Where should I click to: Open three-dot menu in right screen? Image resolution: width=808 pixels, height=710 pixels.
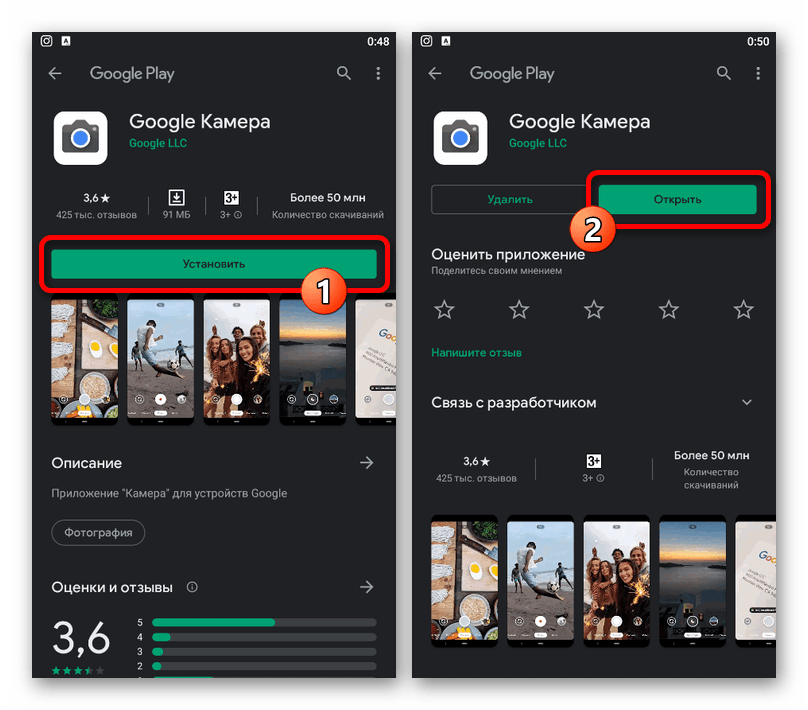(758, 74)
